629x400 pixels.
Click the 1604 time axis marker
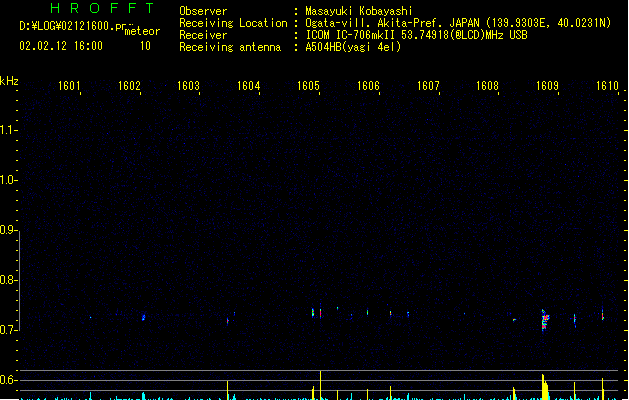point(248,86)
